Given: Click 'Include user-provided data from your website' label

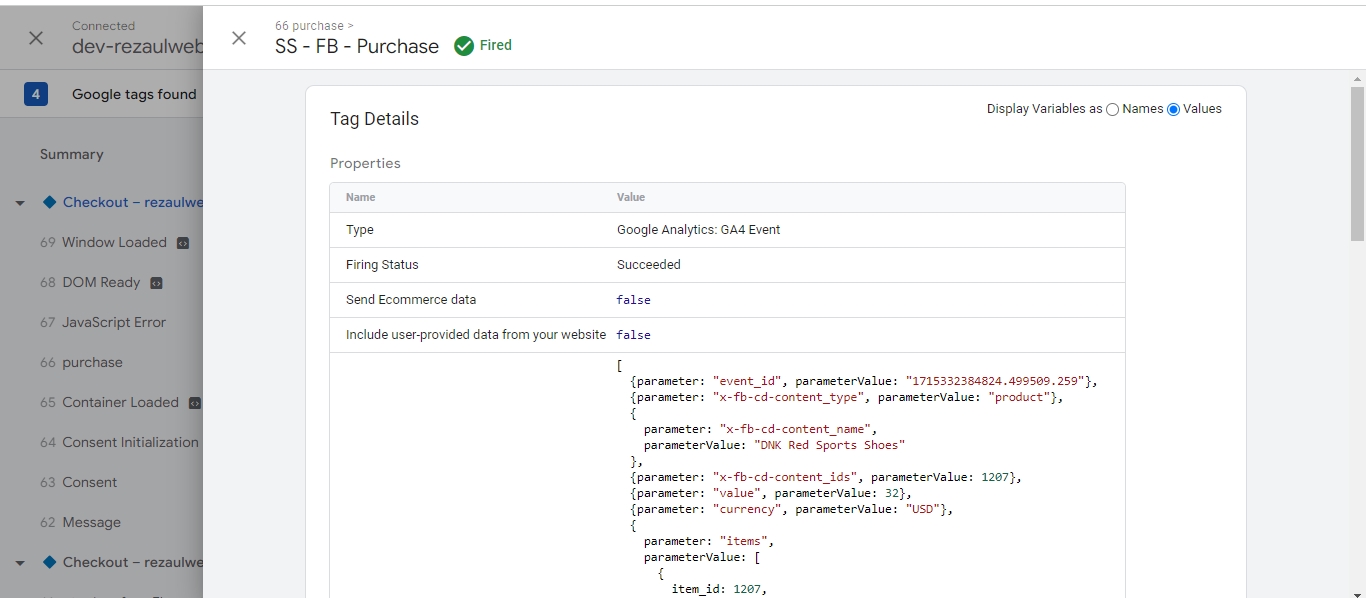Looking at the screenshot, I should pyautogui.click(x=476, y=335).
